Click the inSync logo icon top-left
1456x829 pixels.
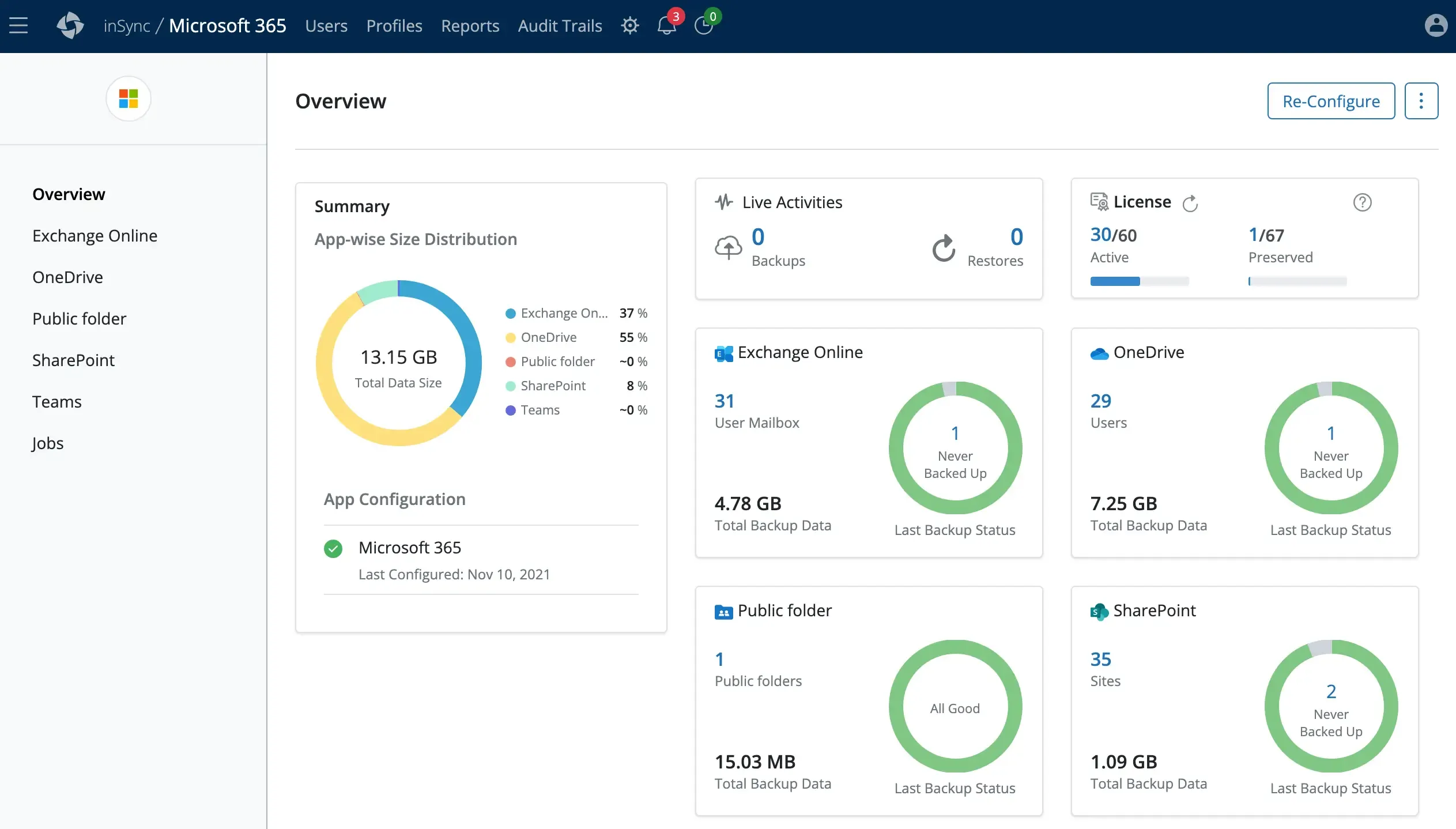69,26
